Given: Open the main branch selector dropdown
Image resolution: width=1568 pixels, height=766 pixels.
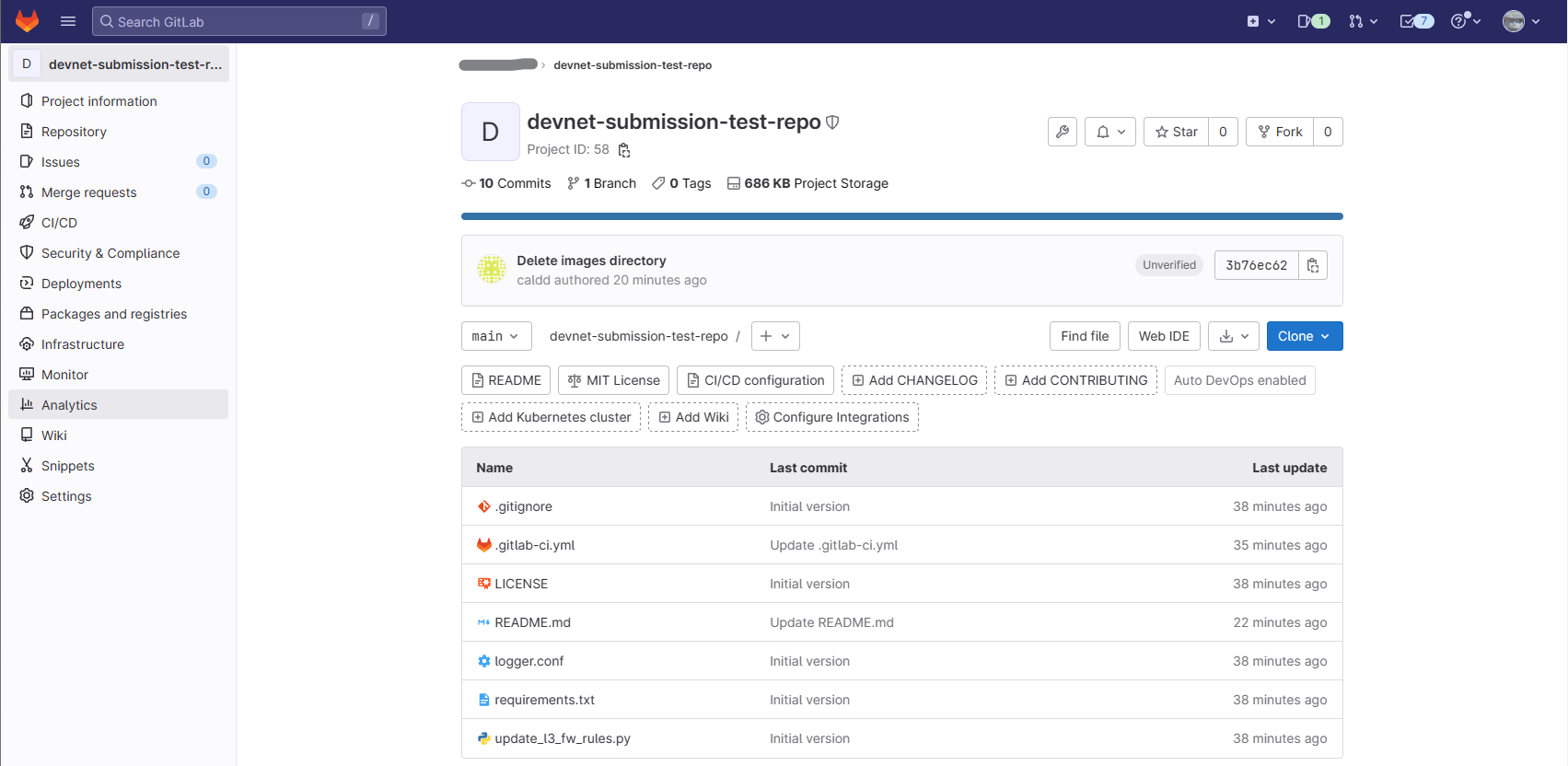Looking at the screenshot, I should (495, 336).
